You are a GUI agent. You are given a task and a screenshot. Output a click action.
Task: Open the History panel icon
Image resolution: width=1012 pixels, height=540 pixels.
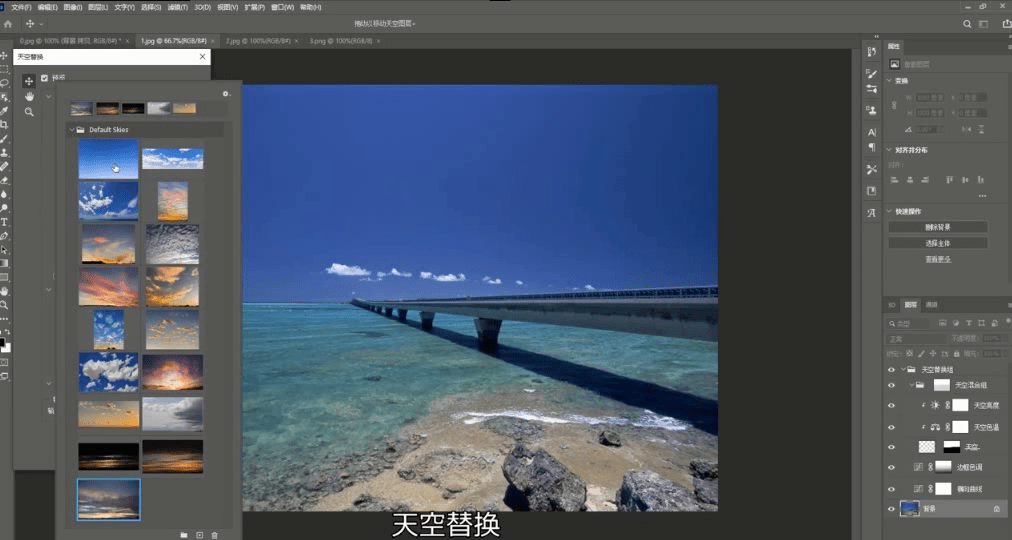pos(872,52)
